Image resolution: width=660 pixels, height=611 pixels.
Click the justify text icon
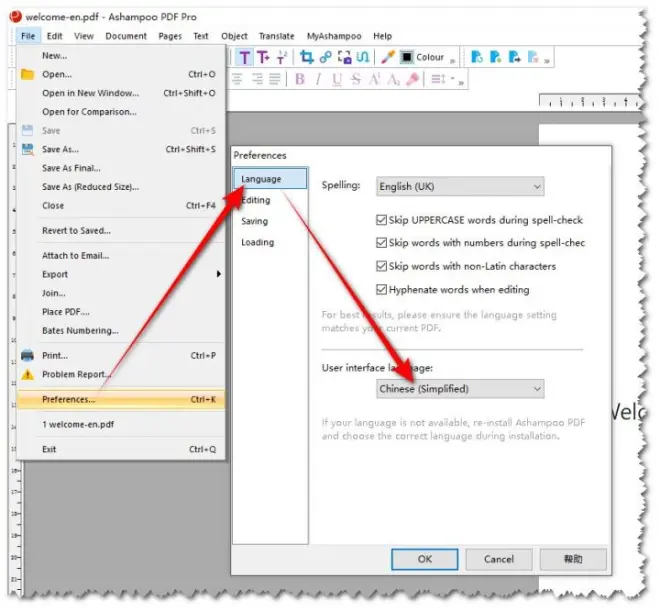pyautogui.click(x=274, y=79)
